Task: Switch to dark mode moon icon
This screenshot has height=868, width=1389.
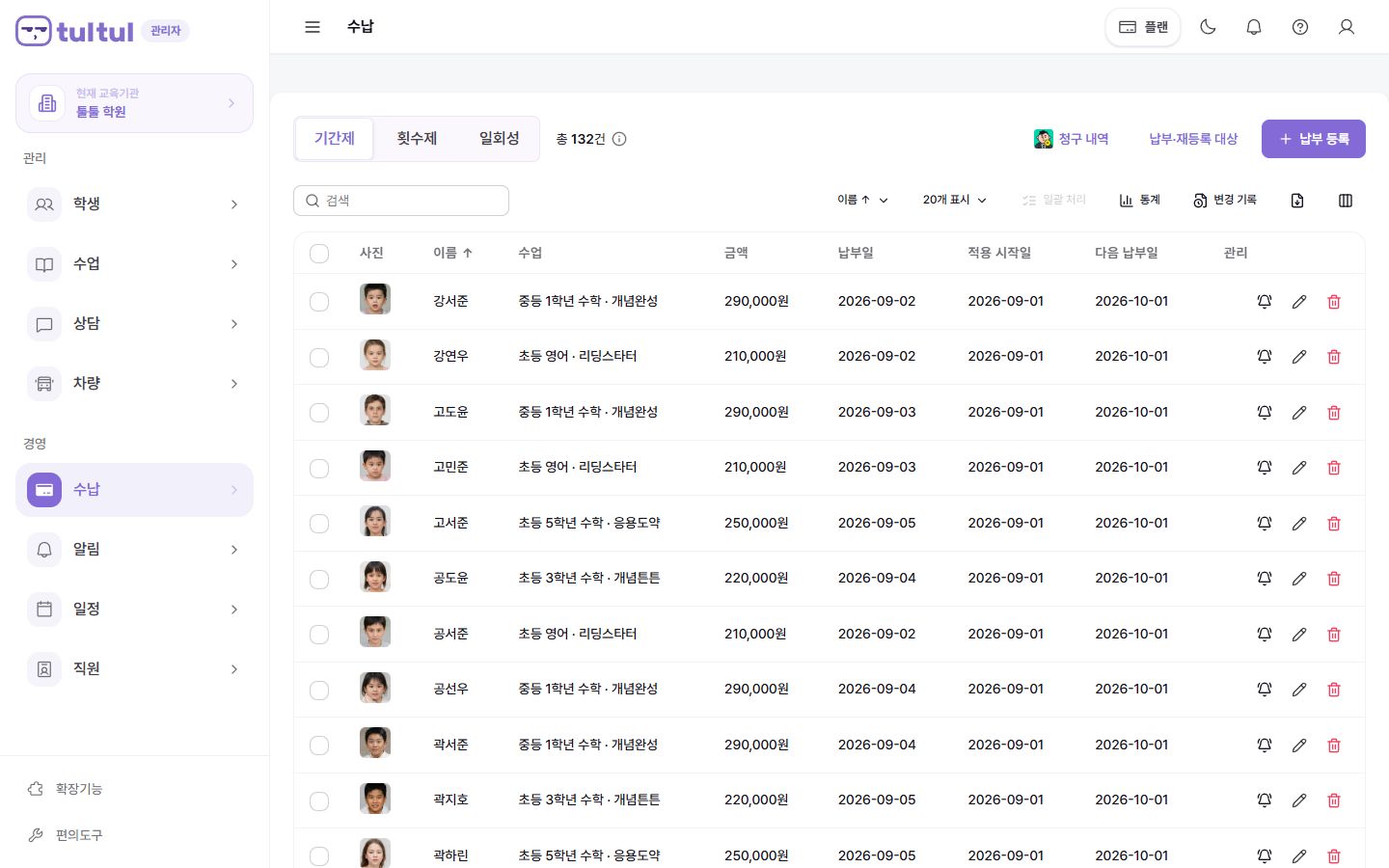Action: (x=1208, y=27)
